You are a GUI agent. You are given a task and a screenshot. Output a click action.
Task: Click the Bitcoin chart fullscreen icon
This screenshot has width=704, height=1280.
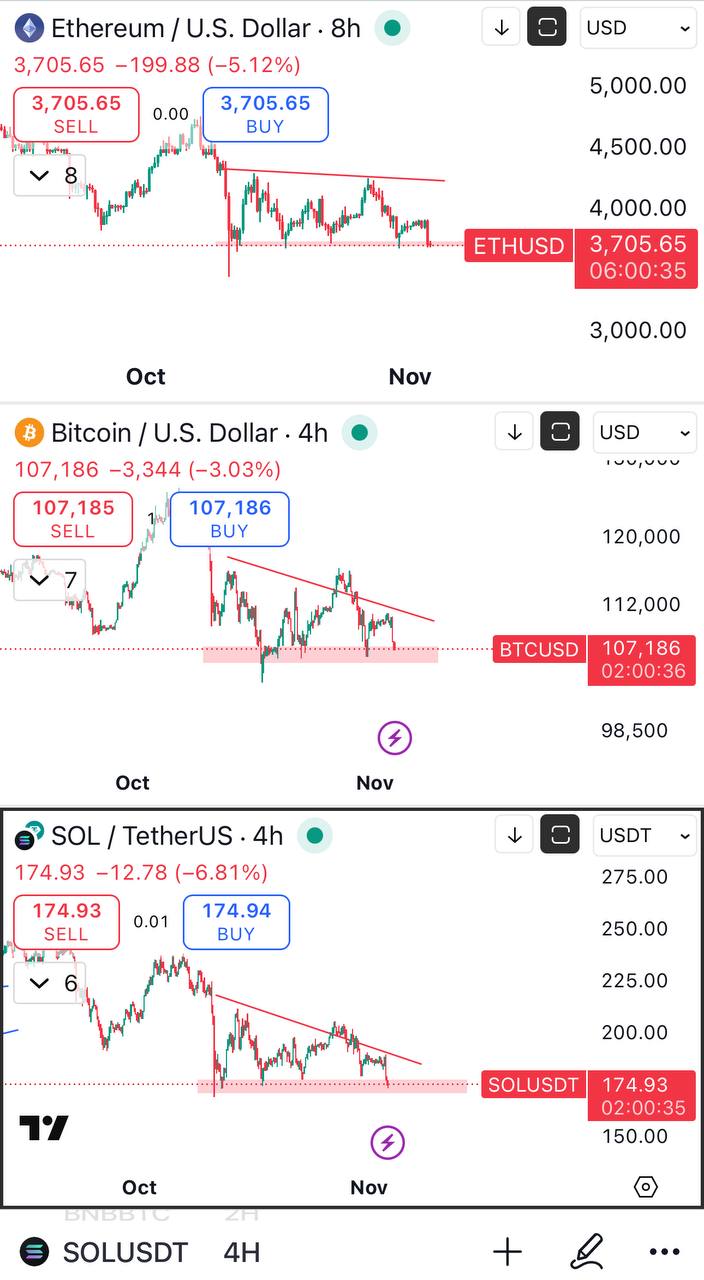tap(560, 432)
